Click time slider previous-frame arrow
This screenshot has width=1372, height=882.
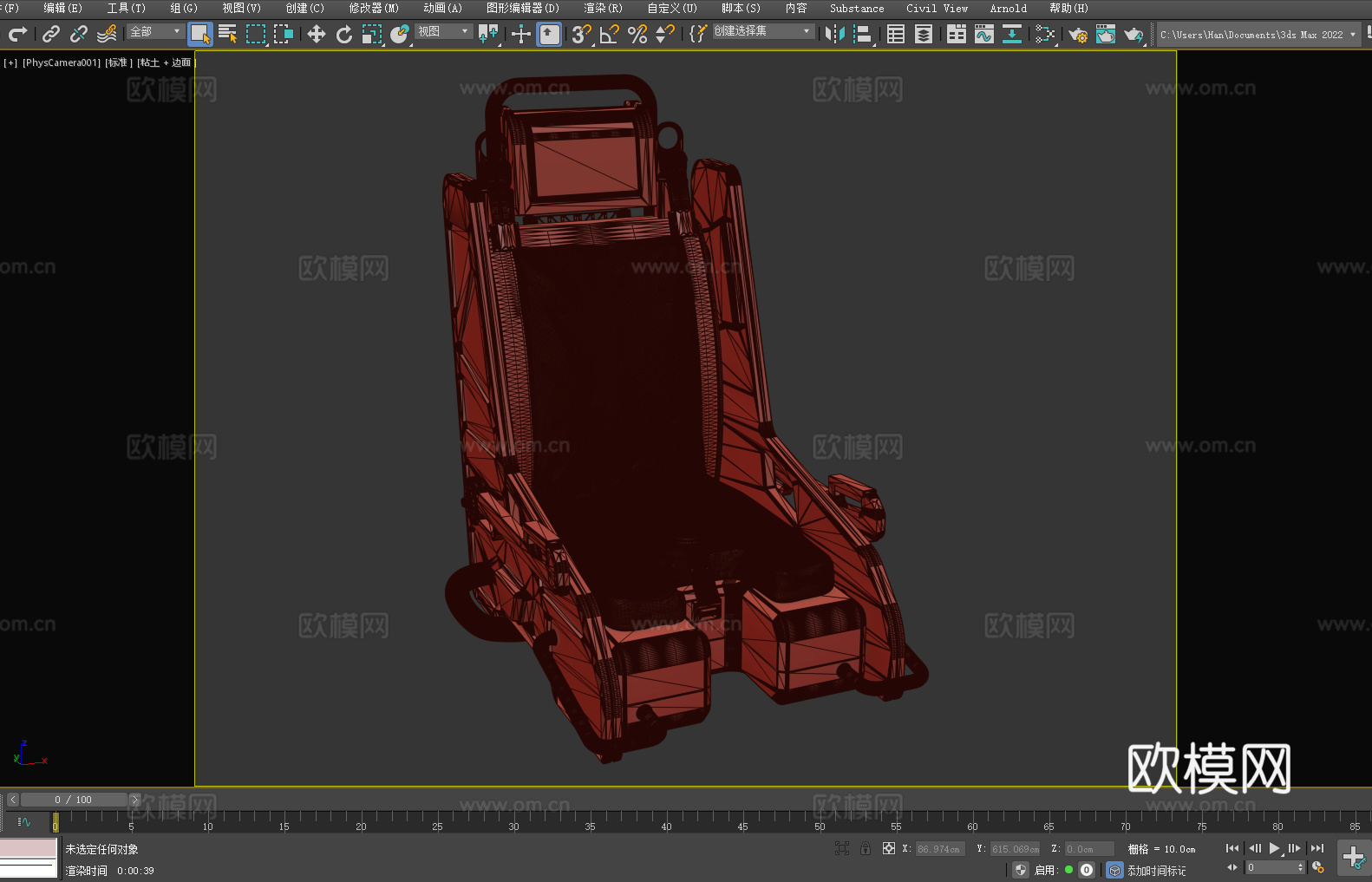click(13, 800)
